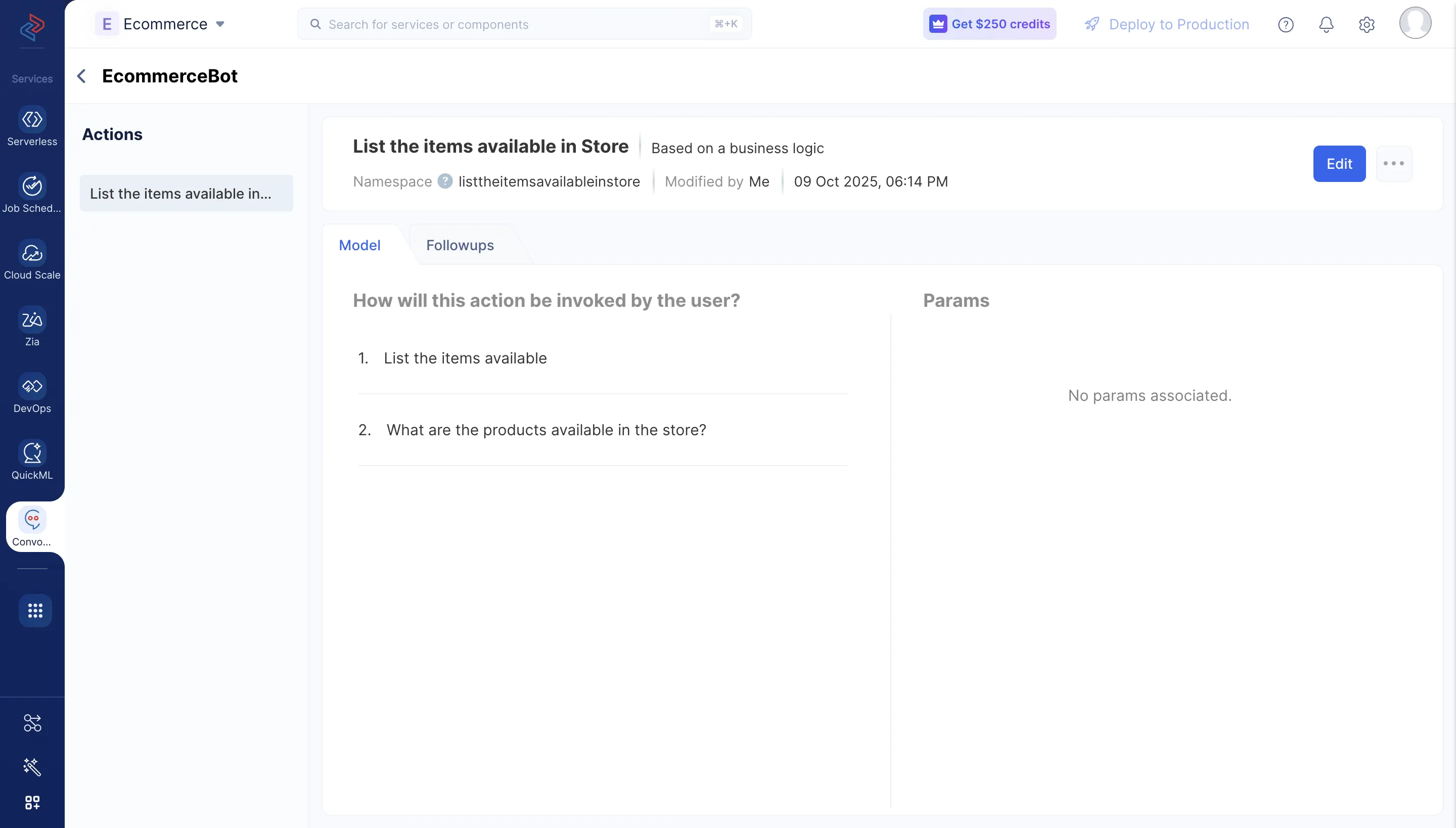This screenshot has width=1456, height=828.
Task: Expand the Ecommerce project dropdown
Action: point(220,24)
